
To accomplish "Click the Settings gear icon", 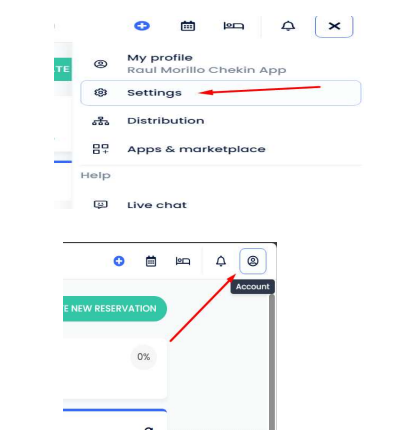I will [x=100, y=92].
